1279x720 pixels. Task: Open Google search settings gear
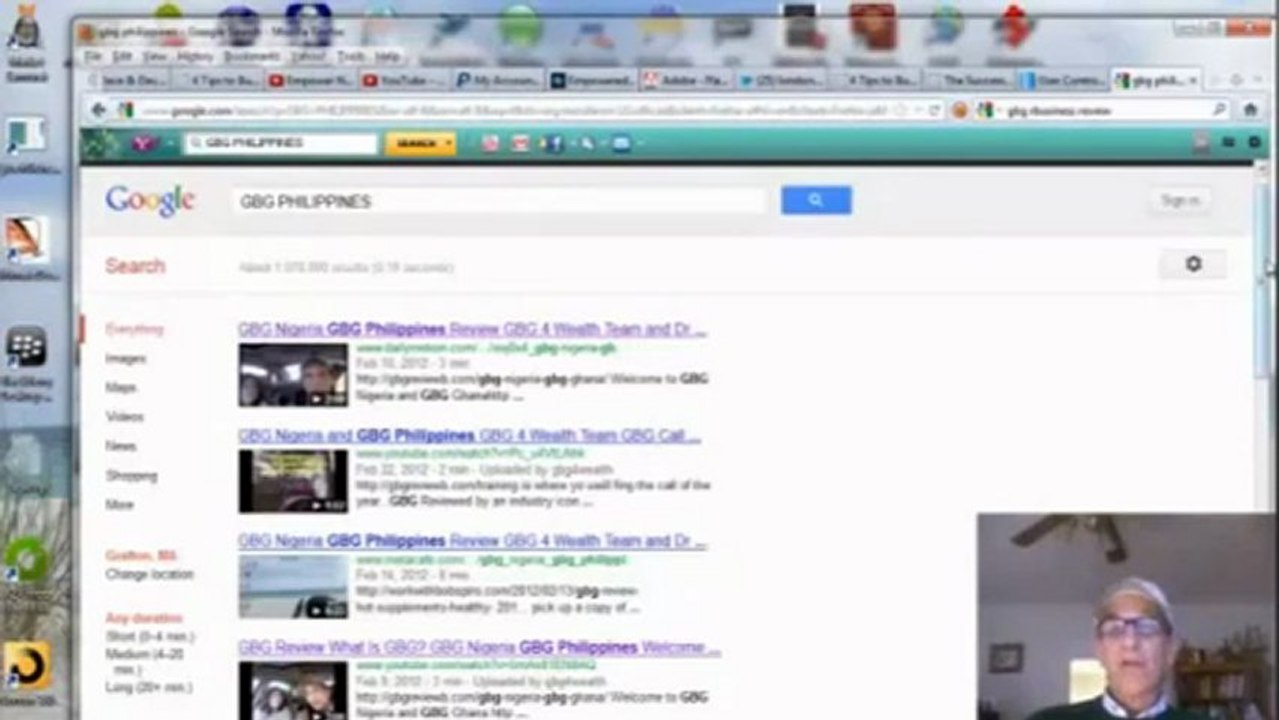coord(1192,264)
